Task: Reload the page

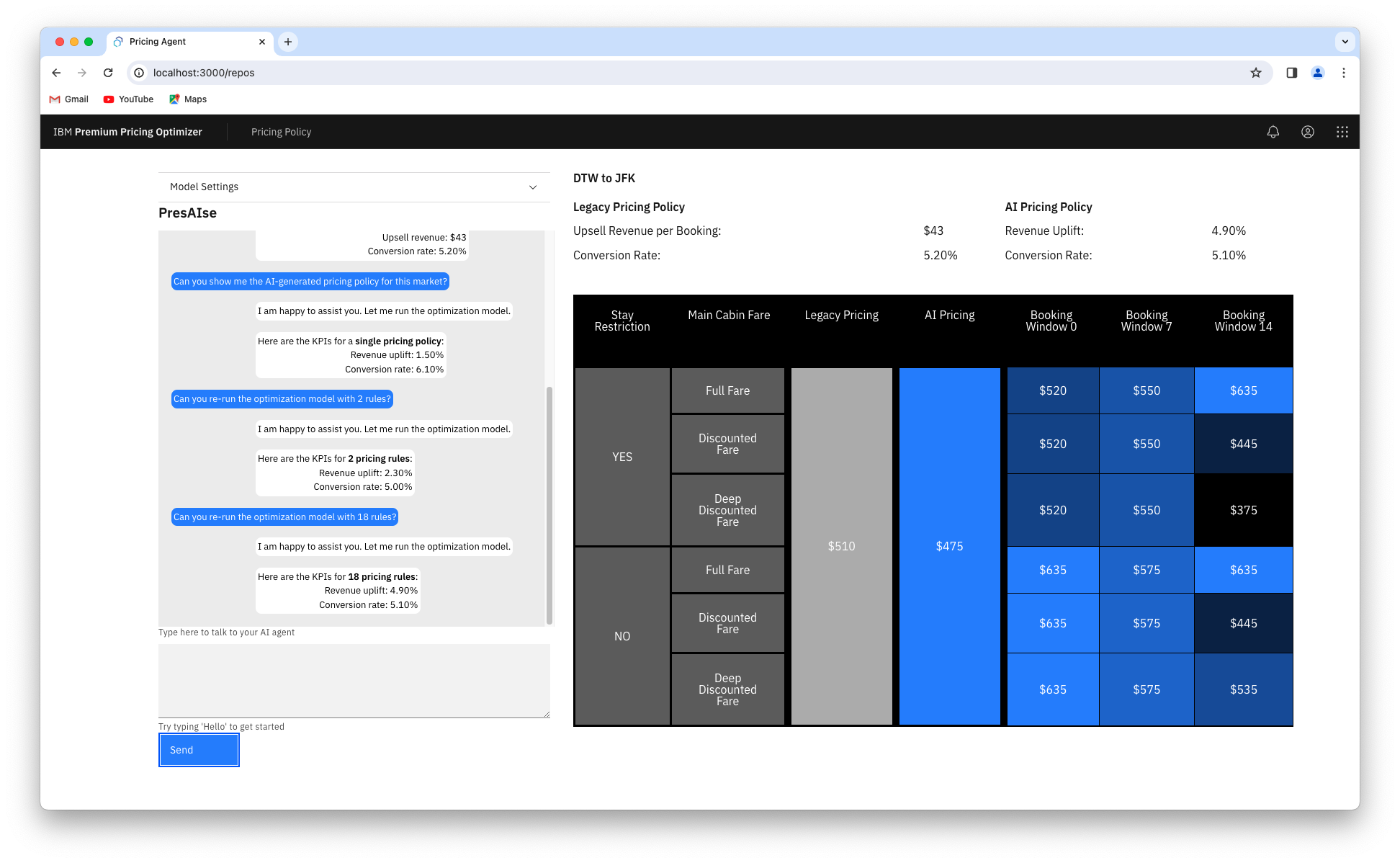Action: click(108, 73)
